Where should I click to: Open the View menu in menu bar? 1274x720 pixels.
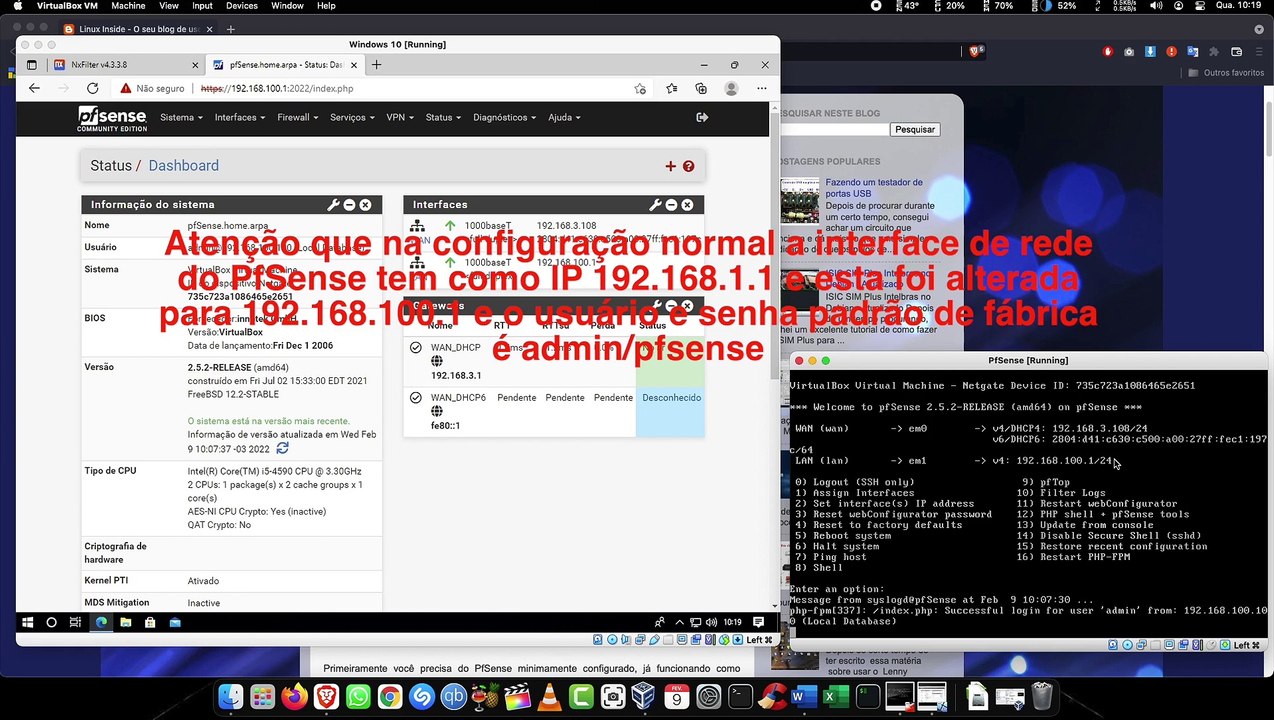coord(169,6)
